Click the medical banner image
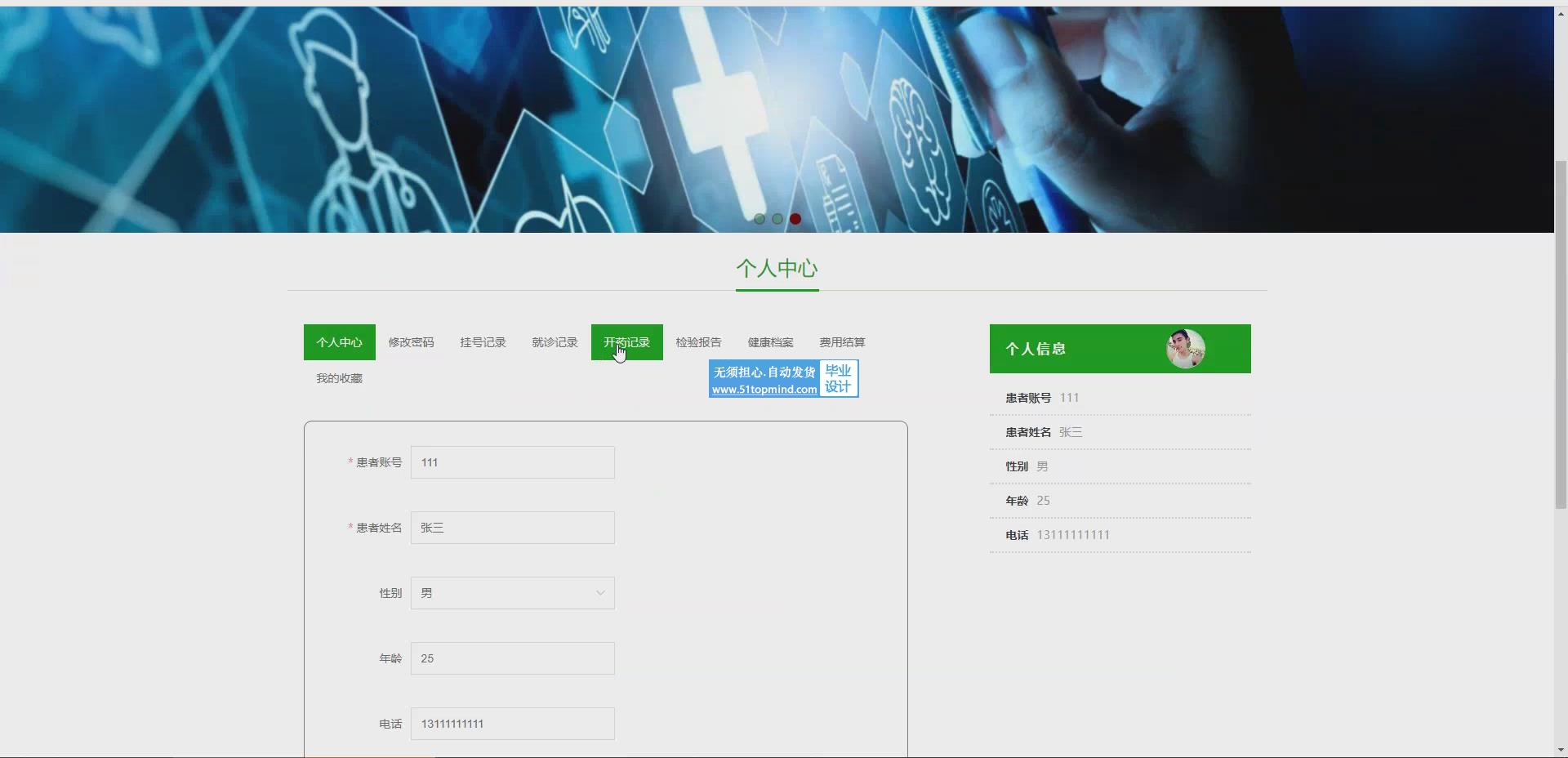The width and height of the screenshot is (1568, 758). coord(777,119)
